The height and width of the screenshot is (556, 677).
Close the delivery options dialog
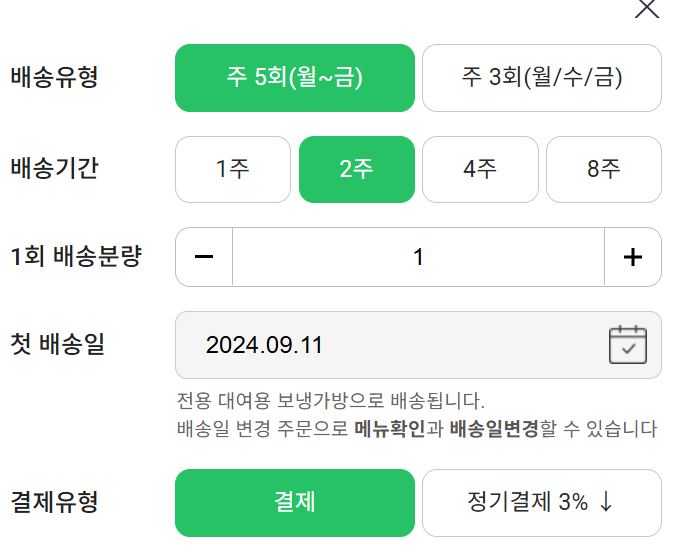tap(648, 8)
